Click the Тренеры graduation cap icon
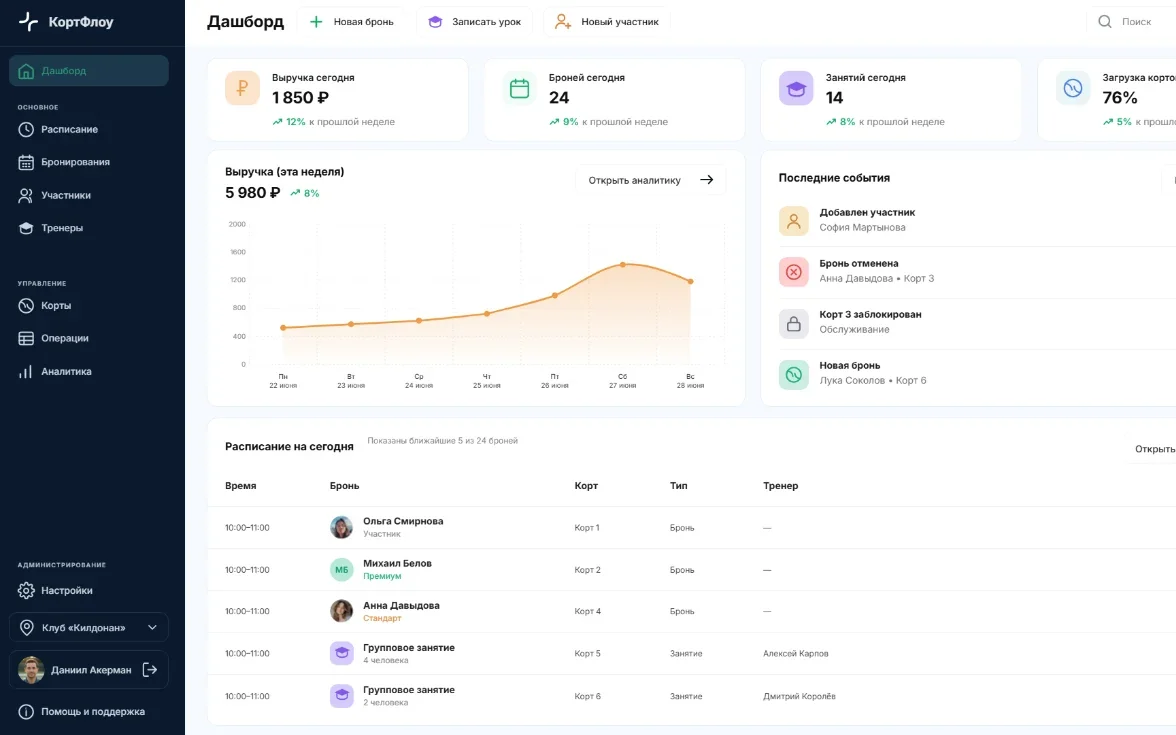Viewport: 1176px width, 735px height. 26,228
